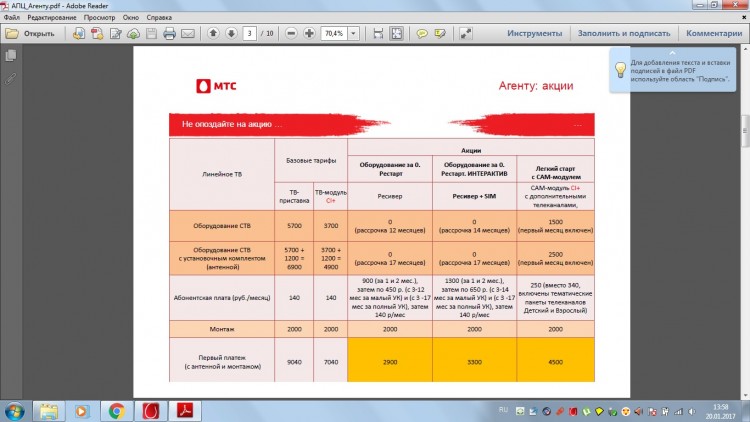The image size is (750, 422).
Task: Click the 'Ресивер + SIM' cell
Action: coord(474,196)
